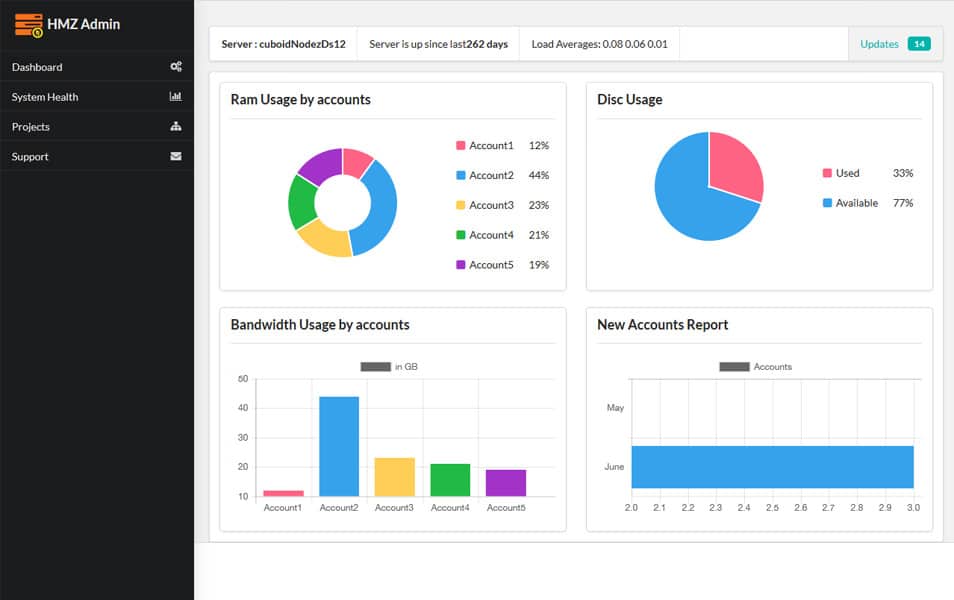The width and height of the screenshot is (954, 600).
Task: Click the Projects sitemap icon
Action: tap(177, 127)
